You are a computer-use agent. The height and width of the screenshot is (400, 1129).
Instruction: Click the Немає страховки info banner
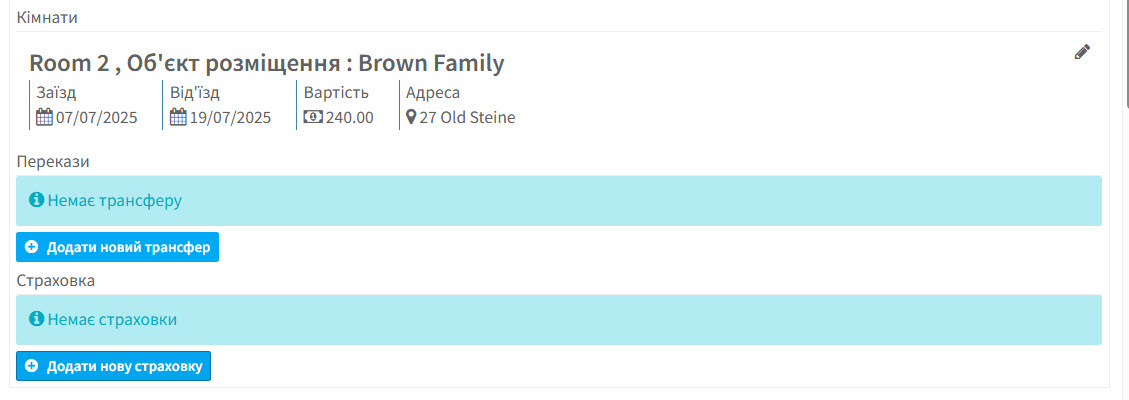[559, 319]
